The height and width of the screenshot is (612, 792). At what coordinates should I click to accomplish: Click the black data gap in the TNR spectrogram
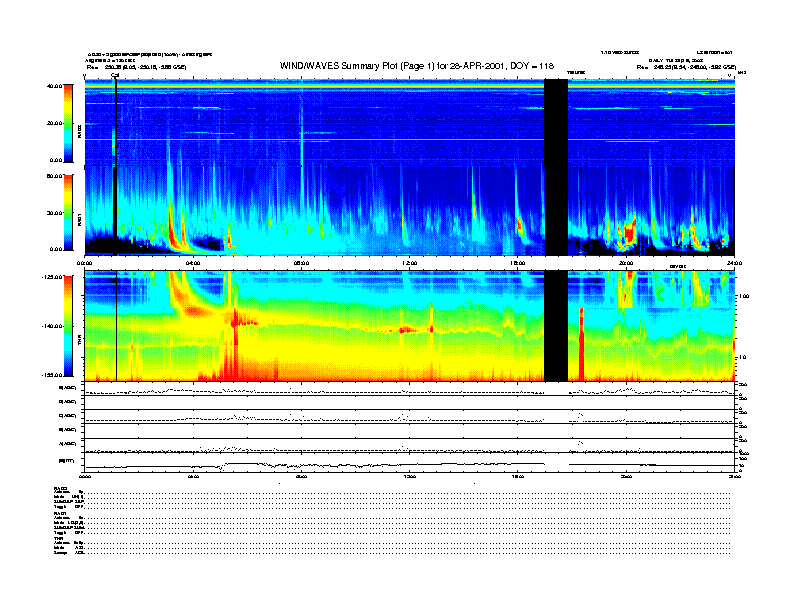pos(556,326)
